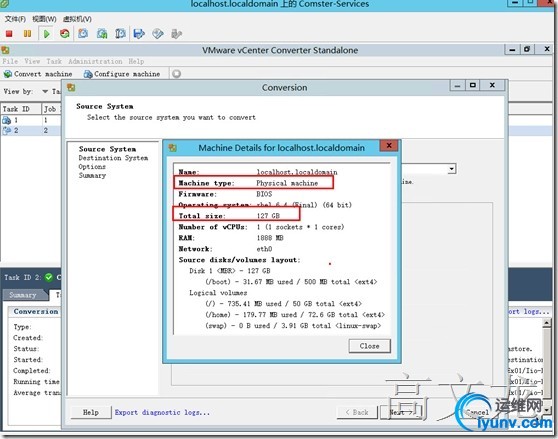Click '1 (1 sockets * 1 cores)' vCPU value
The width and height of the screenshot is (558, 439).
(300, 227)
